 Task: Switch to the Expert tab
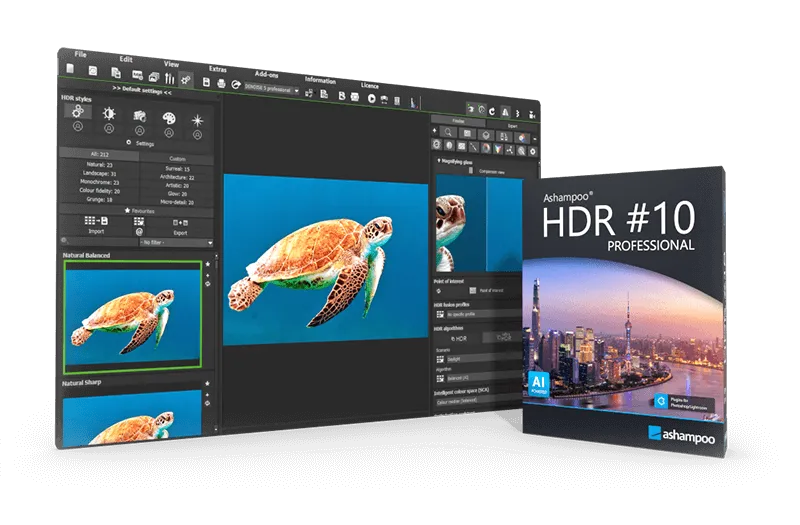click(x=512, y=125)
